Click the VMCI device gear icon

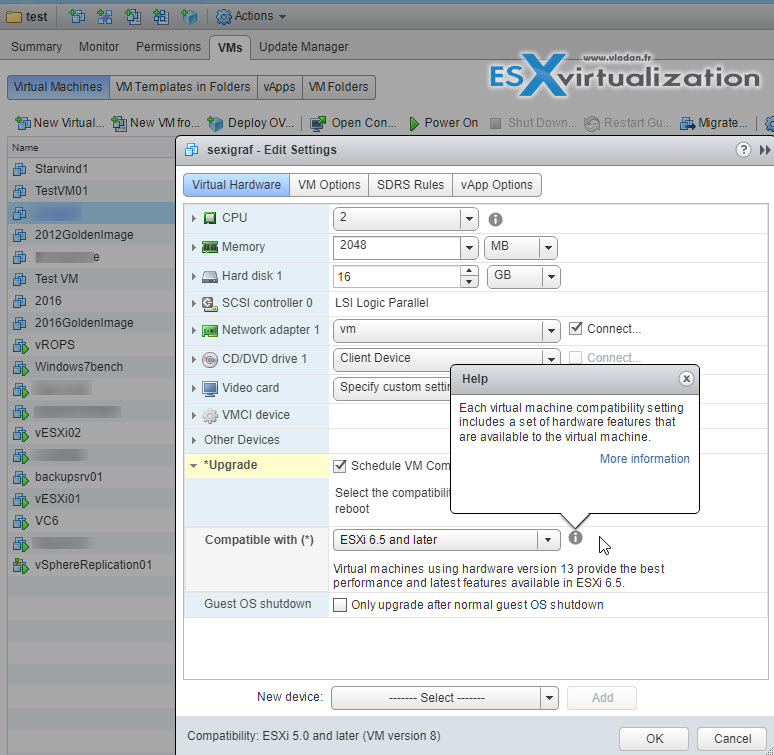pyautogui.click(x=210, y=415)
